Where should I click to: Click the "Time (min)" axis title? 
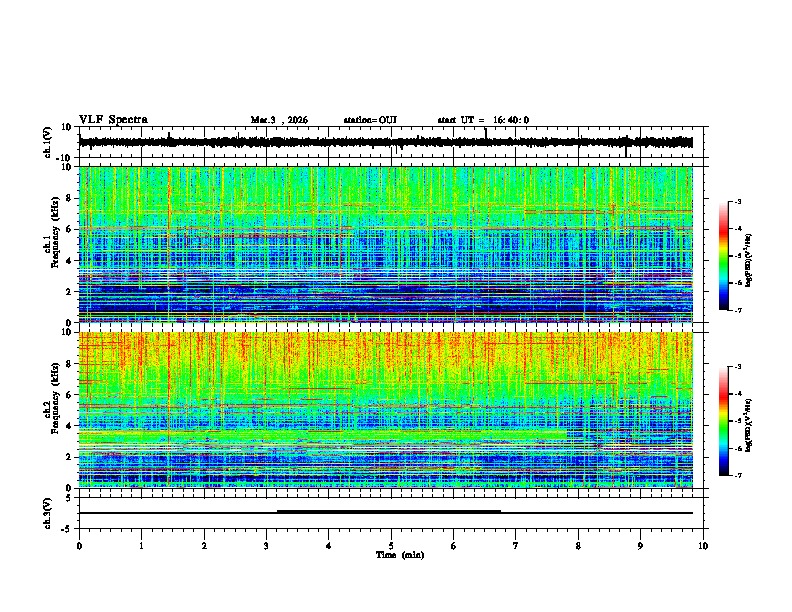[400, 555]
